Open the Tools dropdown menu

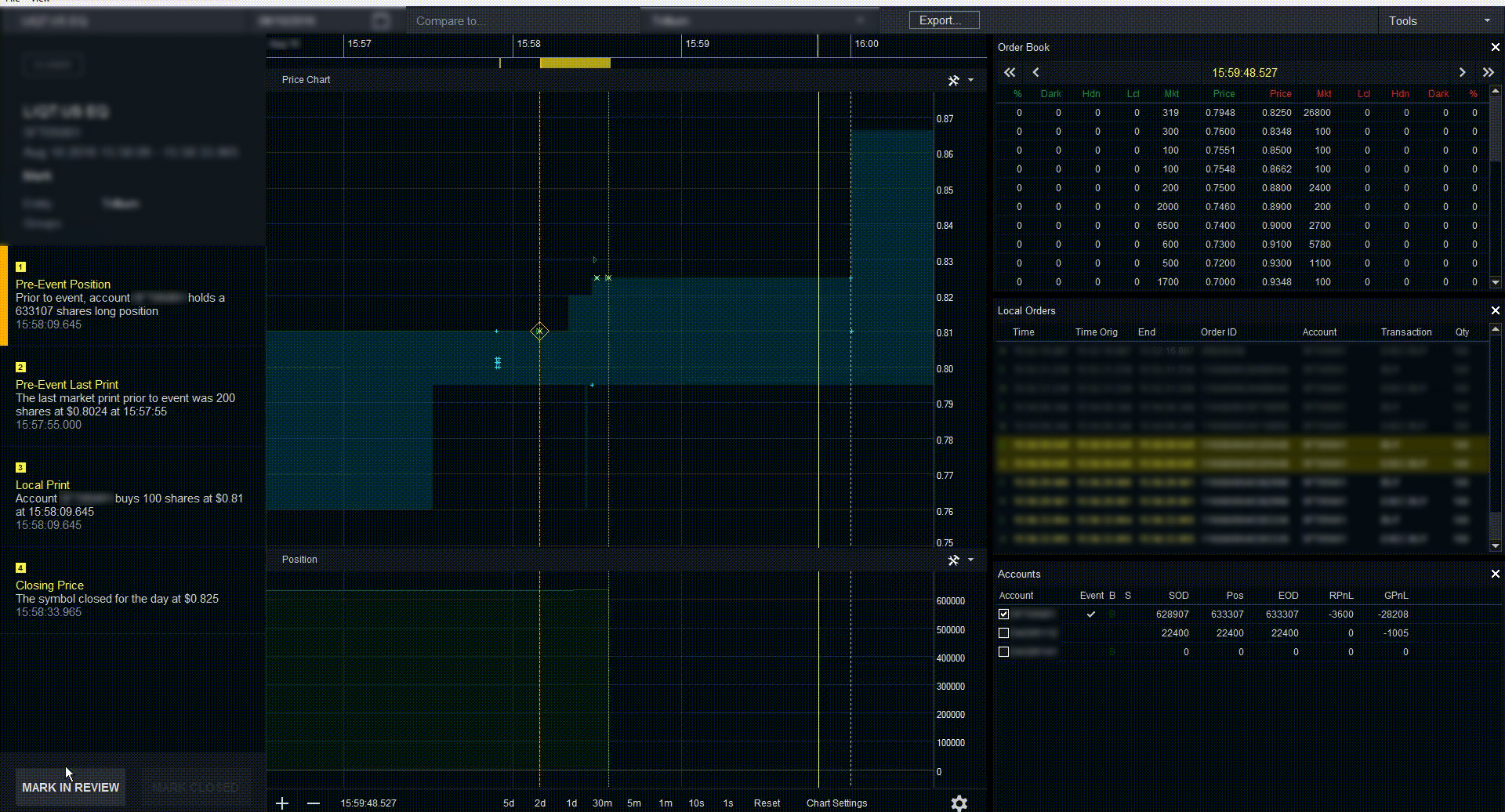click(1440, 21)
